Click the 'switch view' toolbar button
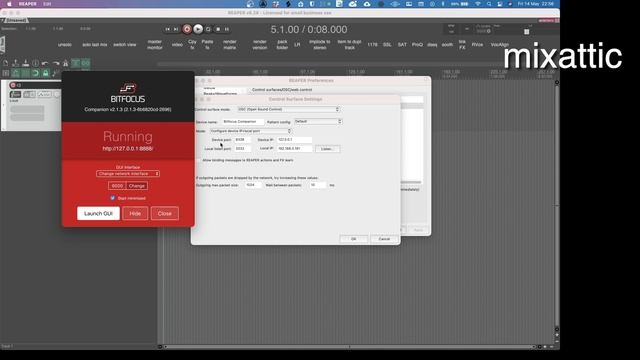 [x=124, y=44]
